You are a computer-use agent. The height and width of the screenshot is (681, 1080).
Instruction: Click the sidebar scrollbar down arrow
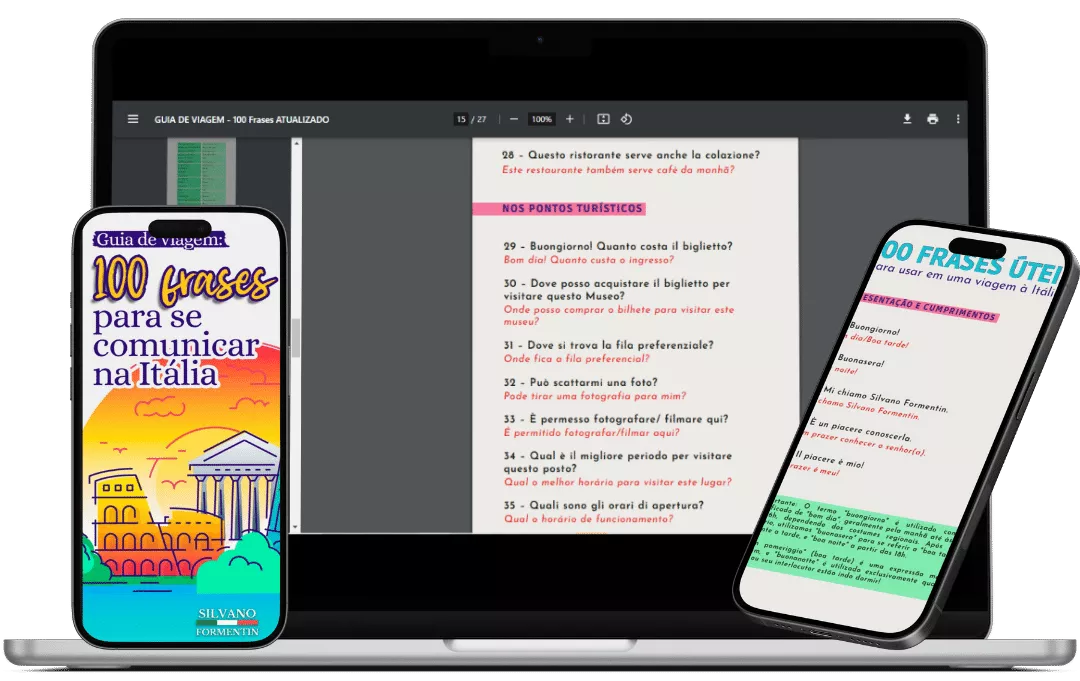click(296, 528)
